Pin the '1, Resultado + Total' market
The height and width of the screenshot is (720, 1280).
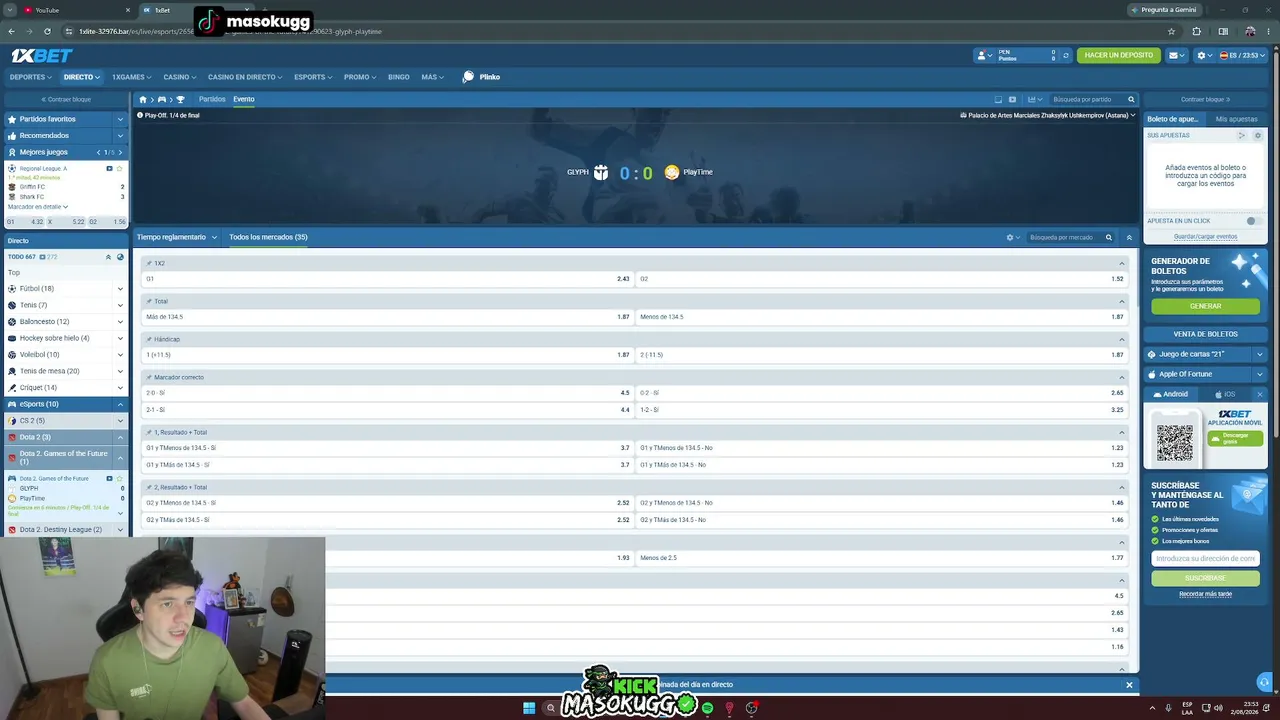pyautogui.click(x=149, y=433)
